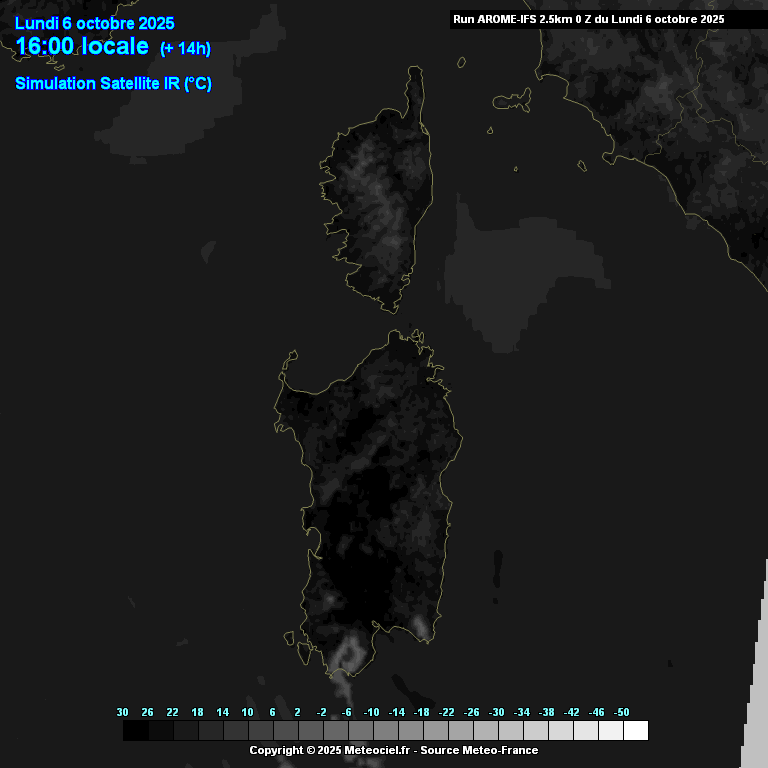The height and width of the screenshot is (768, 768).
Task: Click the legend swatch under label 14
Action: 210,731
